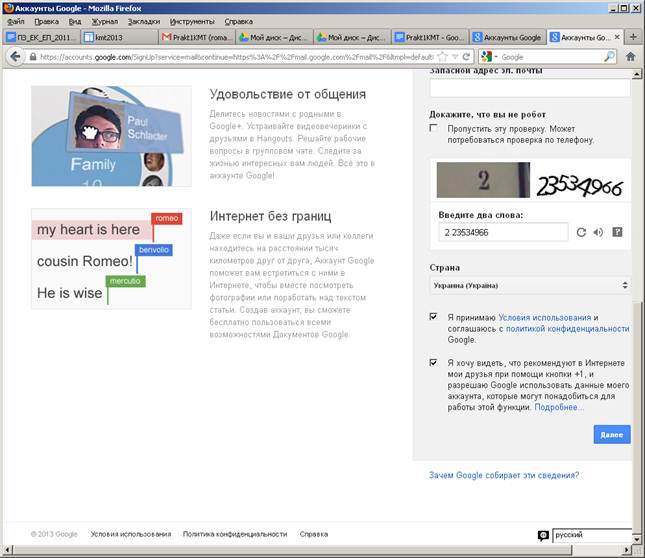Click the '© 2013 Google' footer text
Image resolution: width=645 pixels, height=558 pixels.
(x=54, y=534)
